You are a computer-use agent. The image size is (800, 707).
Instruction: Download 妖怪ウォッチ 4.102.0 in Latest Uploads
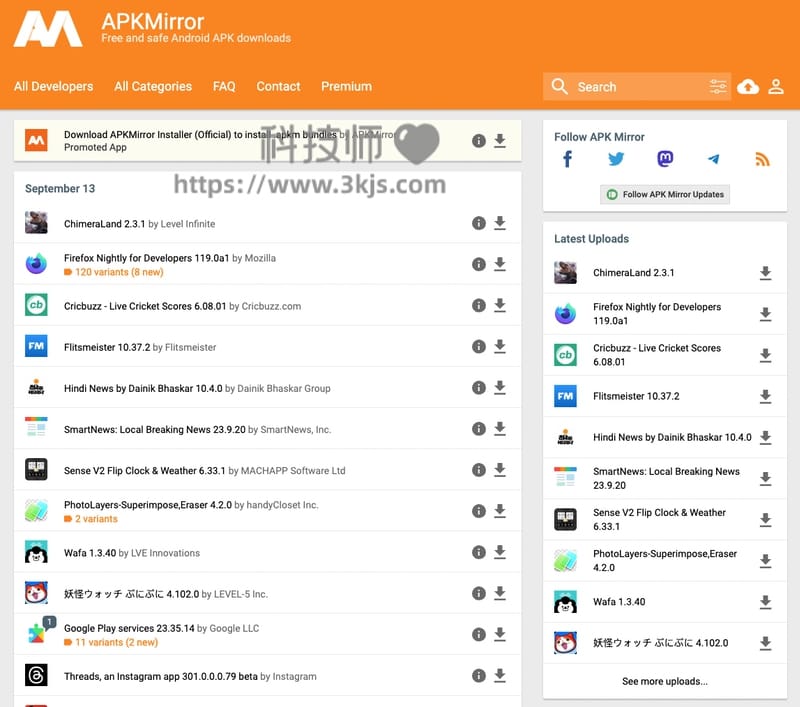click(x=765, y=643)
